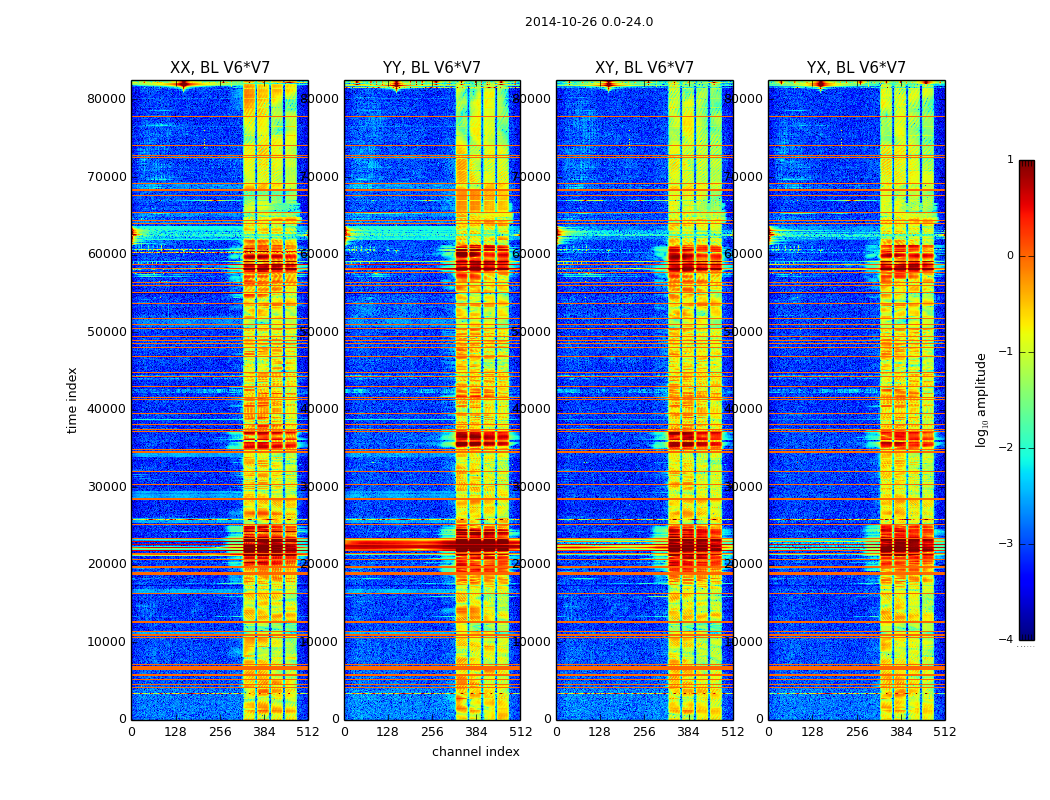Viewport: 1050px width, 800px height.
Task: Select the 'XX, BL V6*V7' subplot title
Action: pyautogui.click(x=220, y=68)
